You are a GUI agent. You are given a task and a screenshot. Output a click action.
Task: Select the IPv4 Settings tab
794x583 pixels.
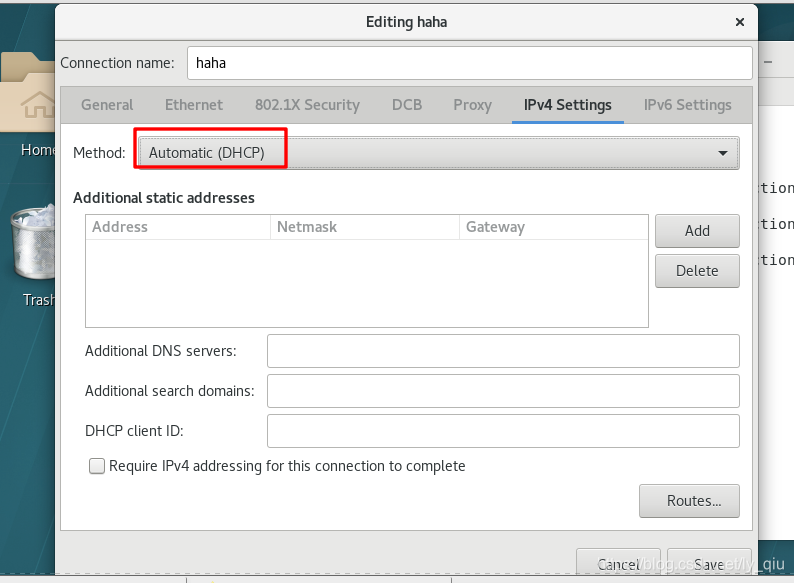tap(567, 105)
